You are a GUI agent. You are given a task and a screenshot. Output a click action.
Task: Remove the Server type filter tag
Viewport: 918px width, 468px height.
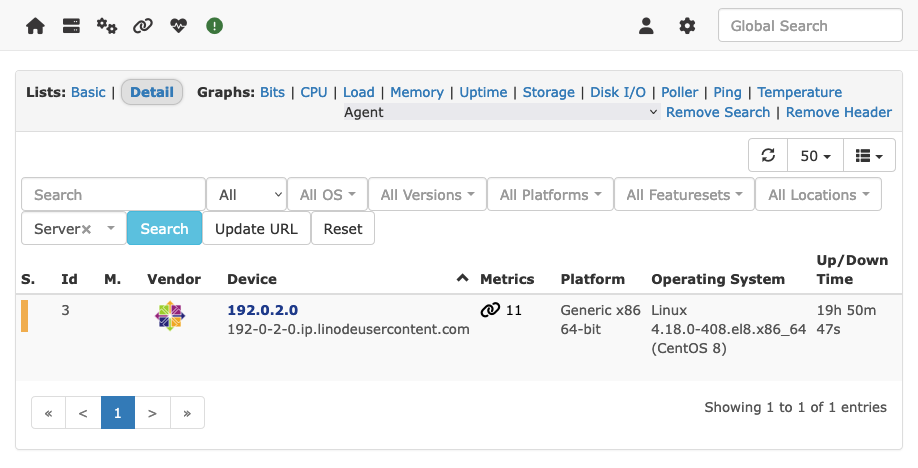coord(87,229)
